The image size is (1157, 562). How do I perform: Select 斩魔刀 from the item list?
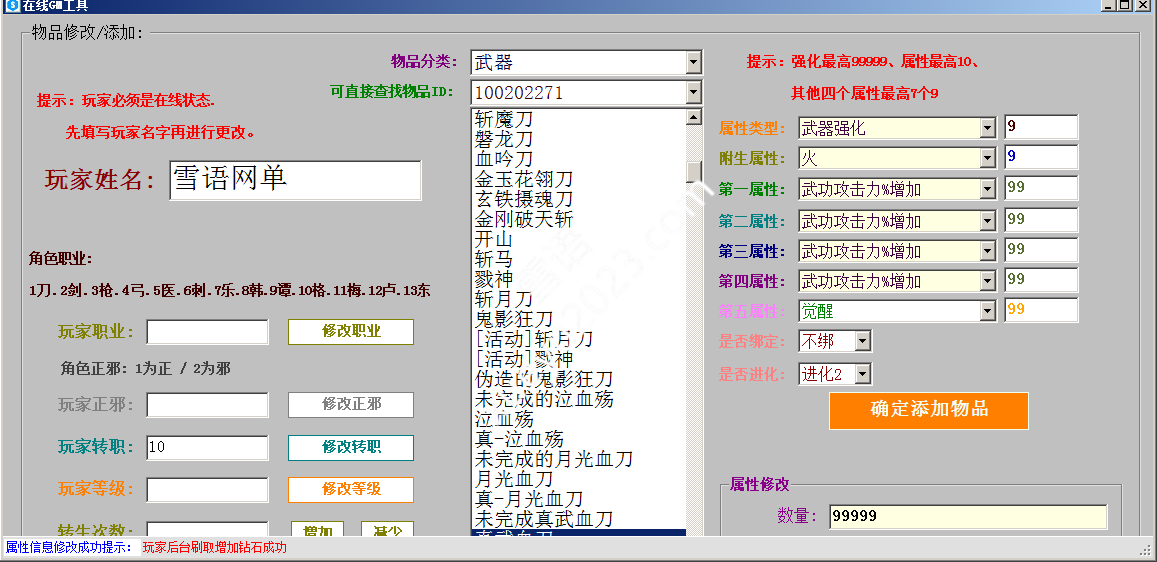pyautogui.click(x=504, y=119)
